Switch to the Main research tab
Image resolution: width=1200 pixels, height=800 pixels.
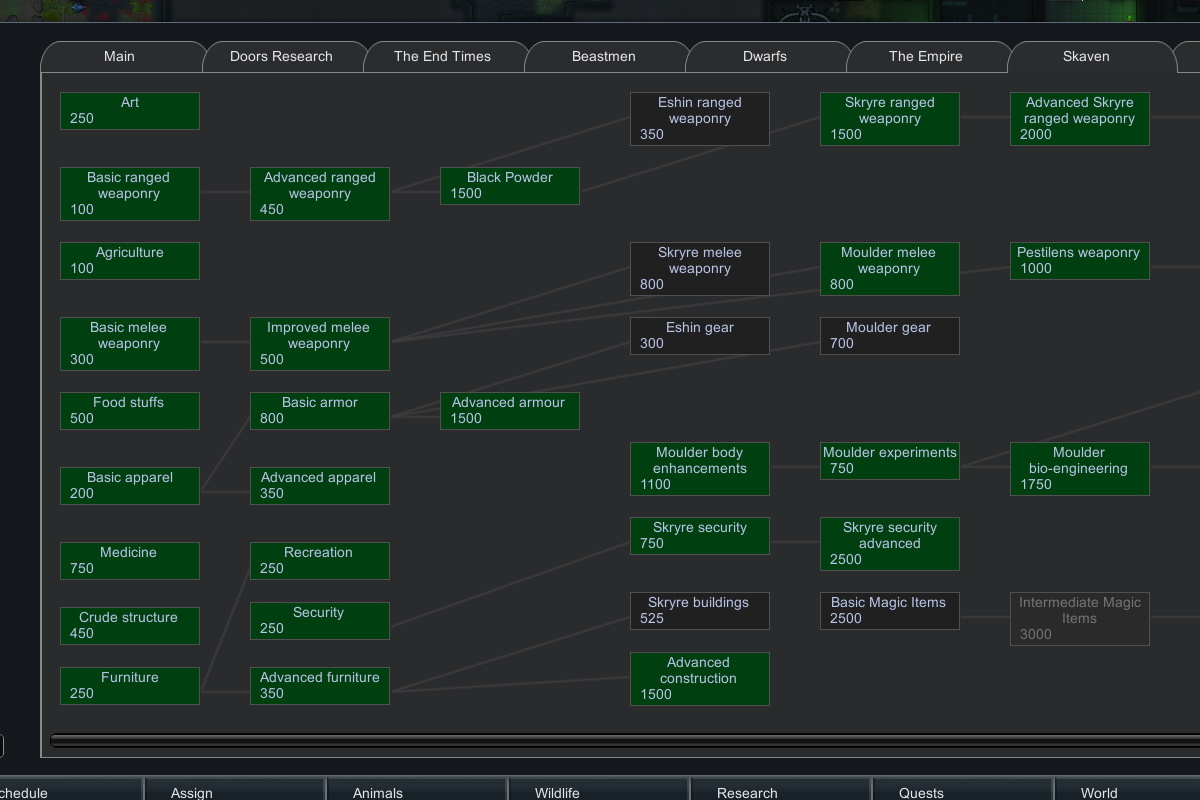coord(120,57)
